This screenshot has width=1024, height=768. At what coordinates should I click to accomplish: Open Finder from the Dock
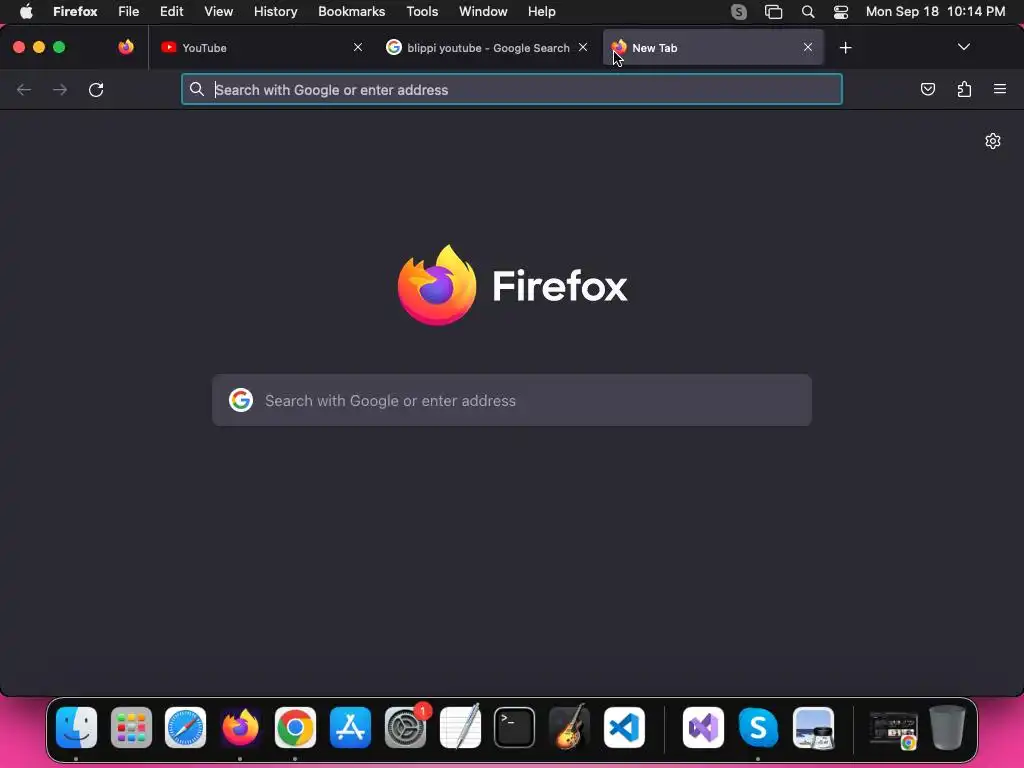[x=76, y=728]
